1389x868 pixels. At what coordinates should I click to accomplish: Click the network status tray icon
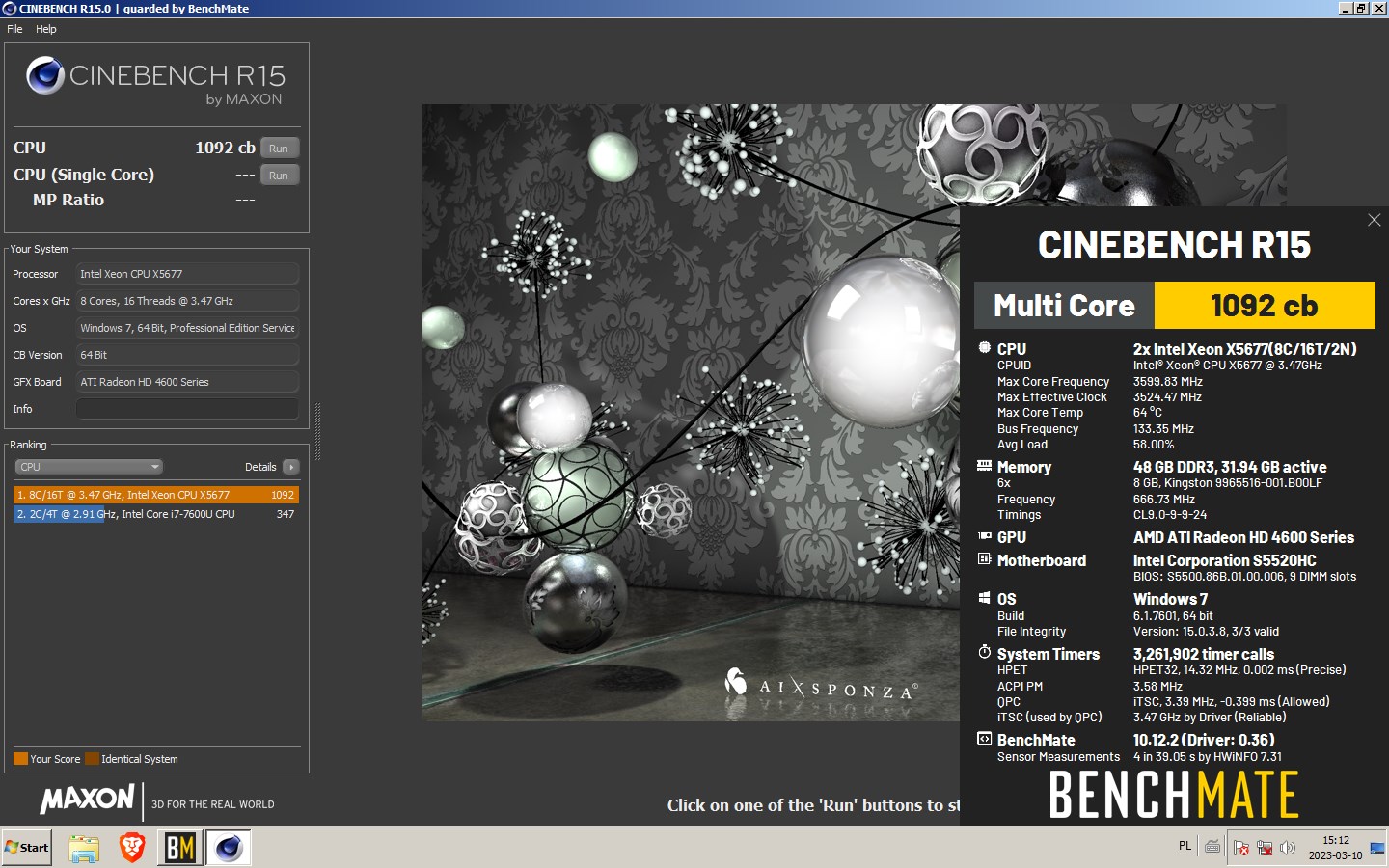pos(1265,848)
